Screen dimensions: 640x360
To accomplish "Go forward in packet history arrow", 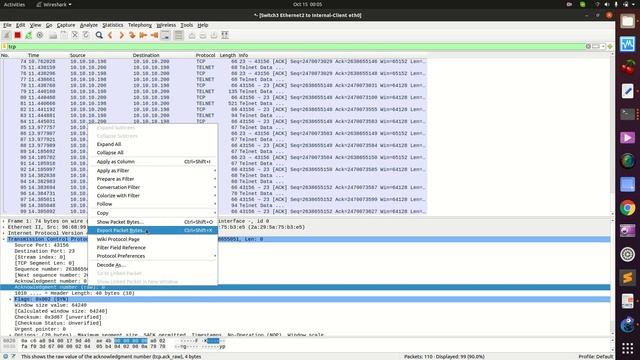I will click(x=121, y=36).
